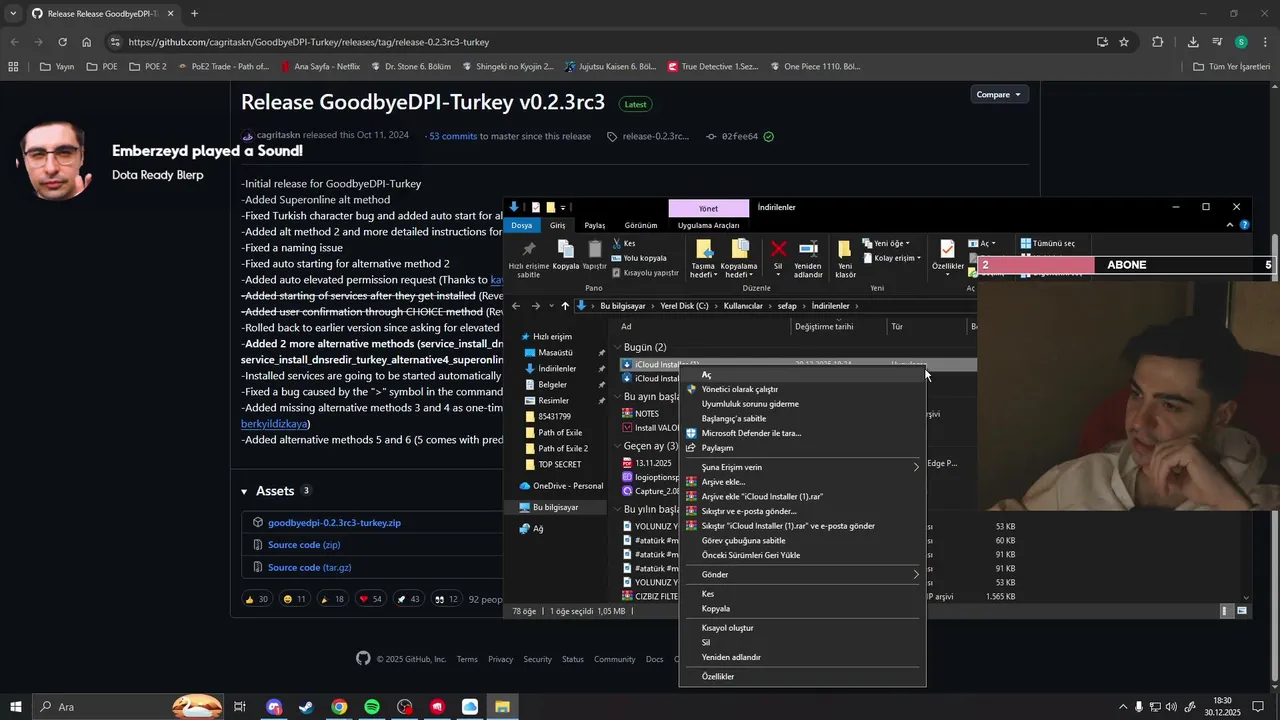The width and height of the screenshot is (1280, 720).
Task: Click the red Sil delete icon
Action: point(778,249)
